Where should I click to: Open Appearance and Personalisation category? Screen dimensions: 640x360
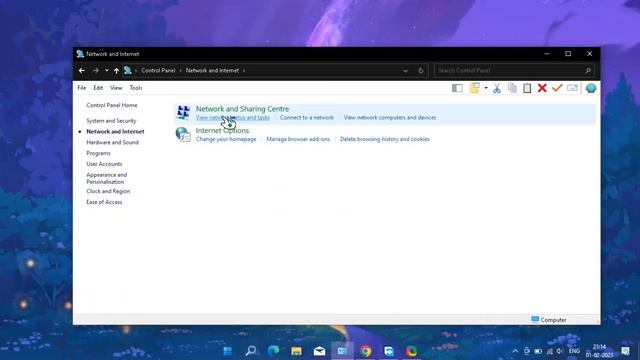pyautogui.click(x=107, y=178)
